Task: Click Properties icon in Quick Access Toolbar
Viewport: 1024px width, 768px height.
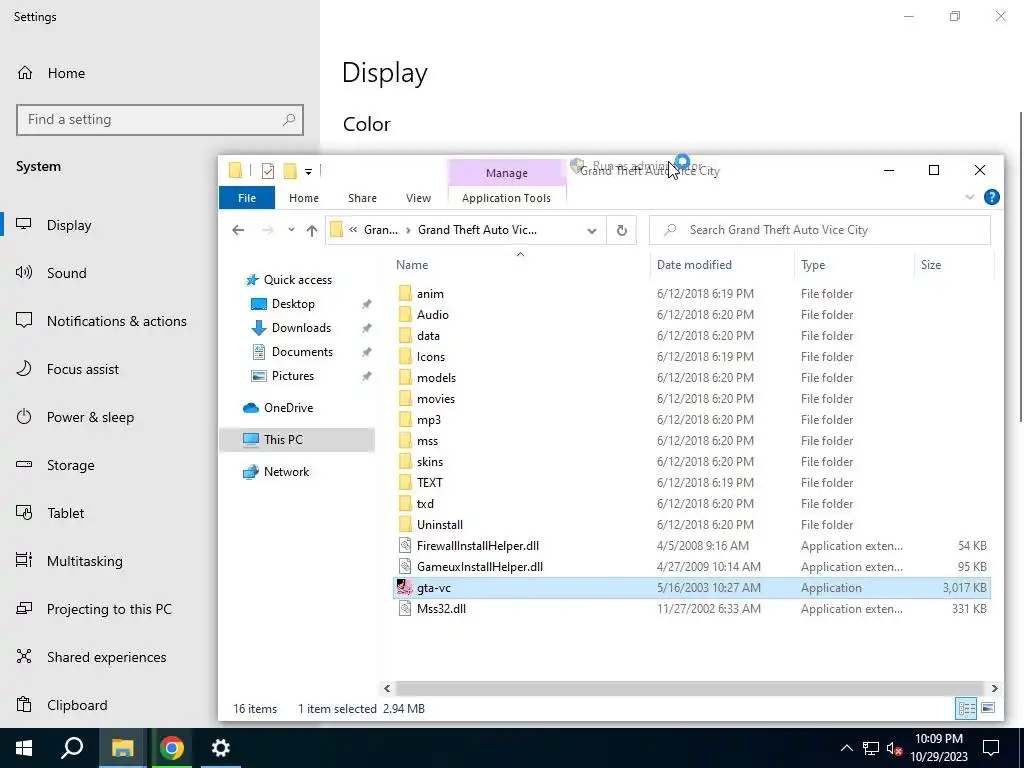Action: (x=268, y=171)
